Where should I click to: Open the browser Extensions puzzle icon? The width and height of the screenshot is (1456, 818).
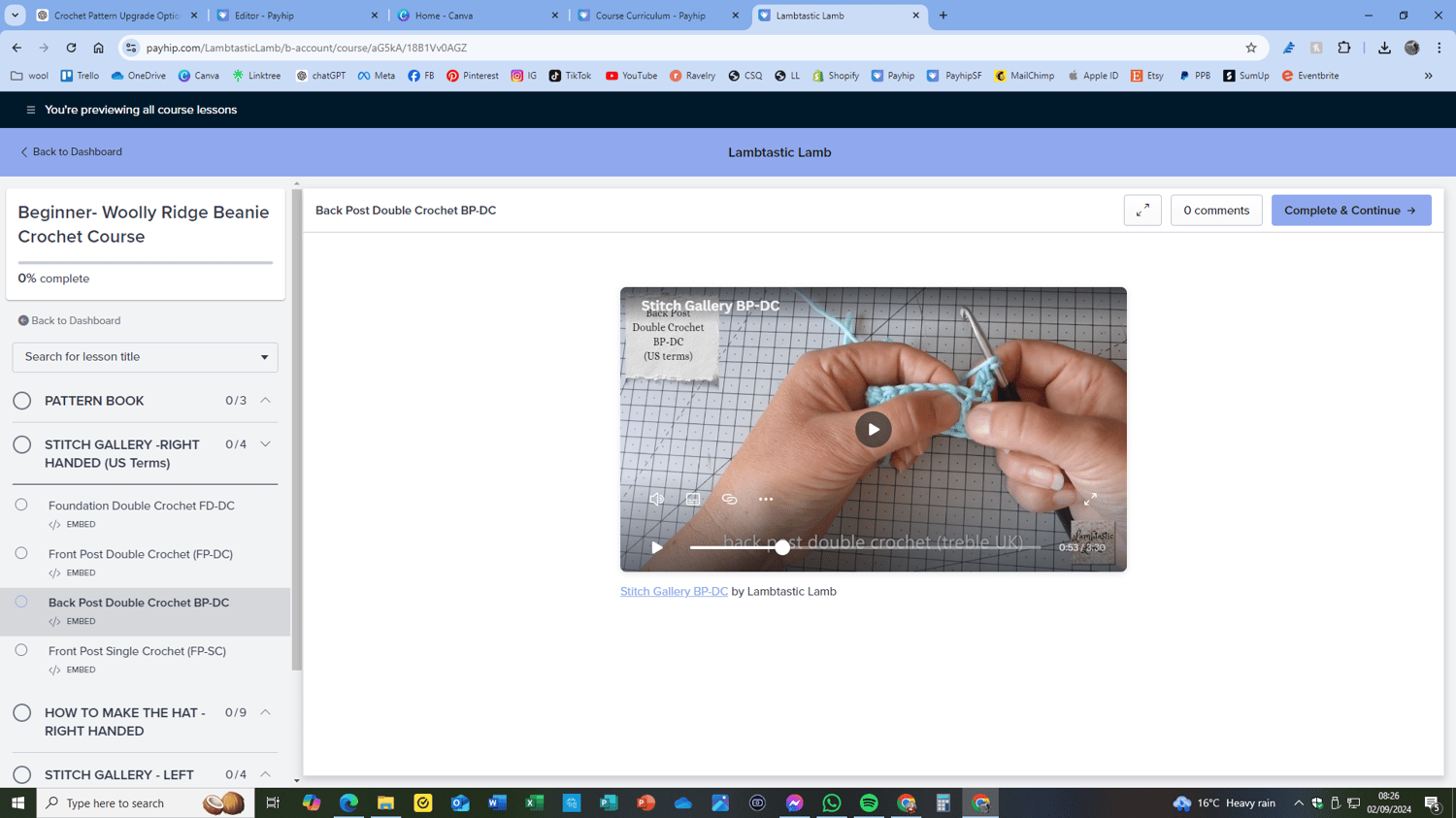1344,48
